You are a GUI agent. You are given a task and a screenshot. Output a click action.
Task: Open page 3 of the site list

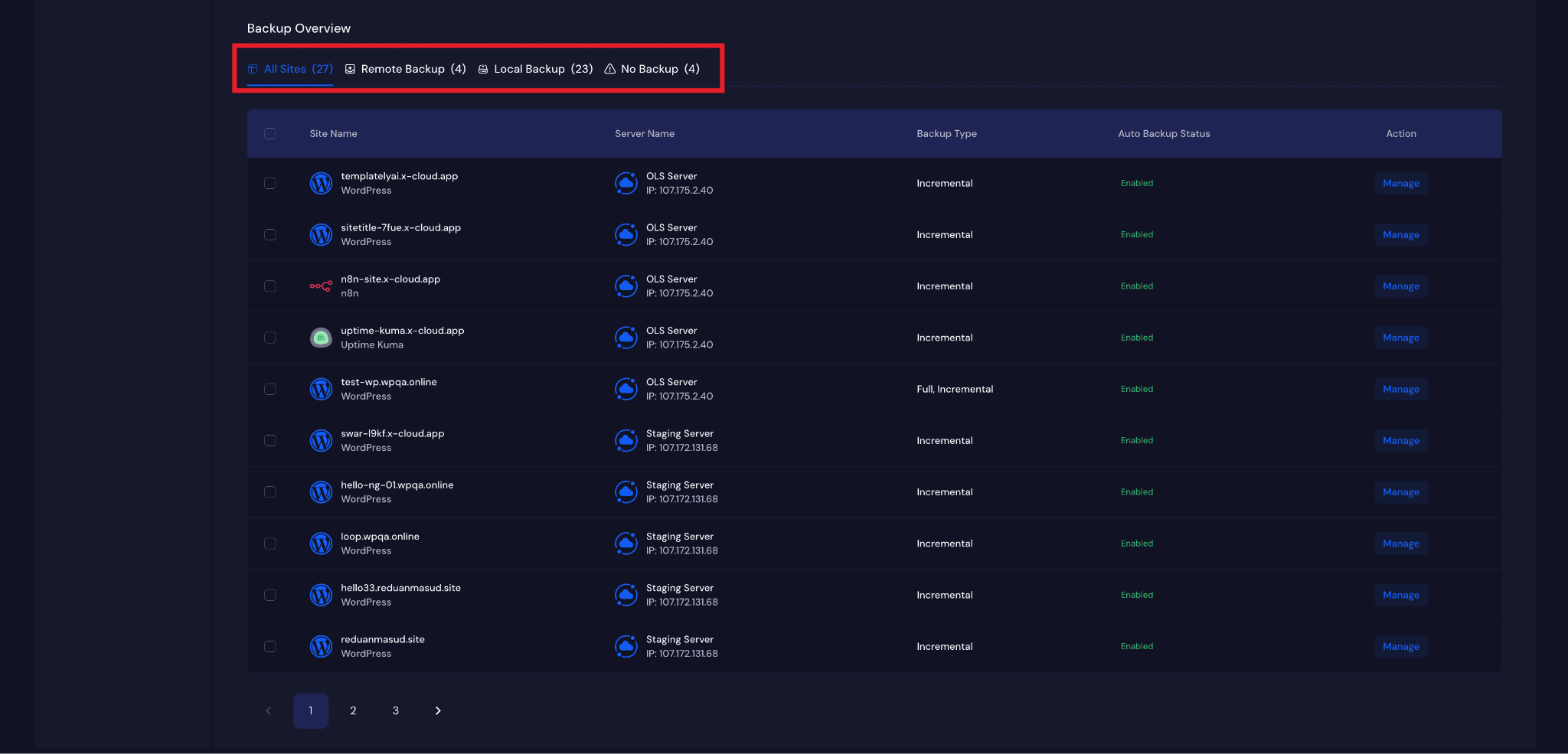coord(396,711)
